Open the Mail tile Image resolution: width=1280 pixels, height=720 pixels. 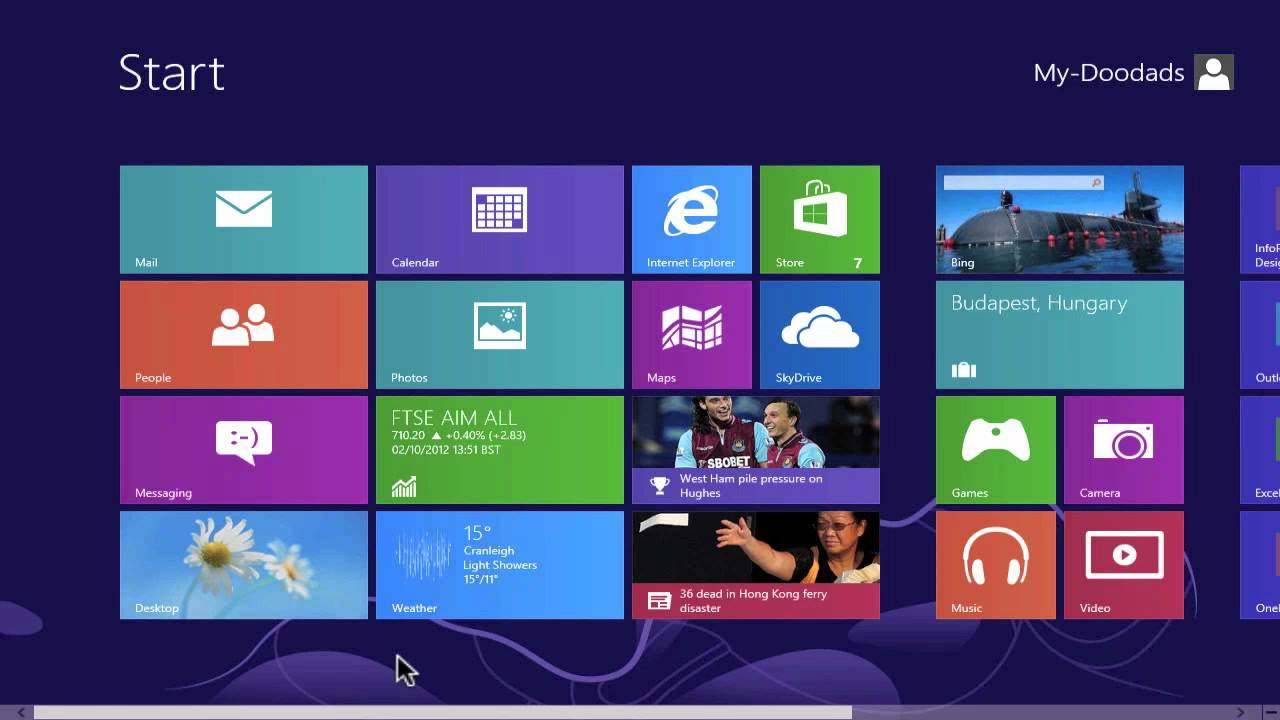tap(244, 219)
